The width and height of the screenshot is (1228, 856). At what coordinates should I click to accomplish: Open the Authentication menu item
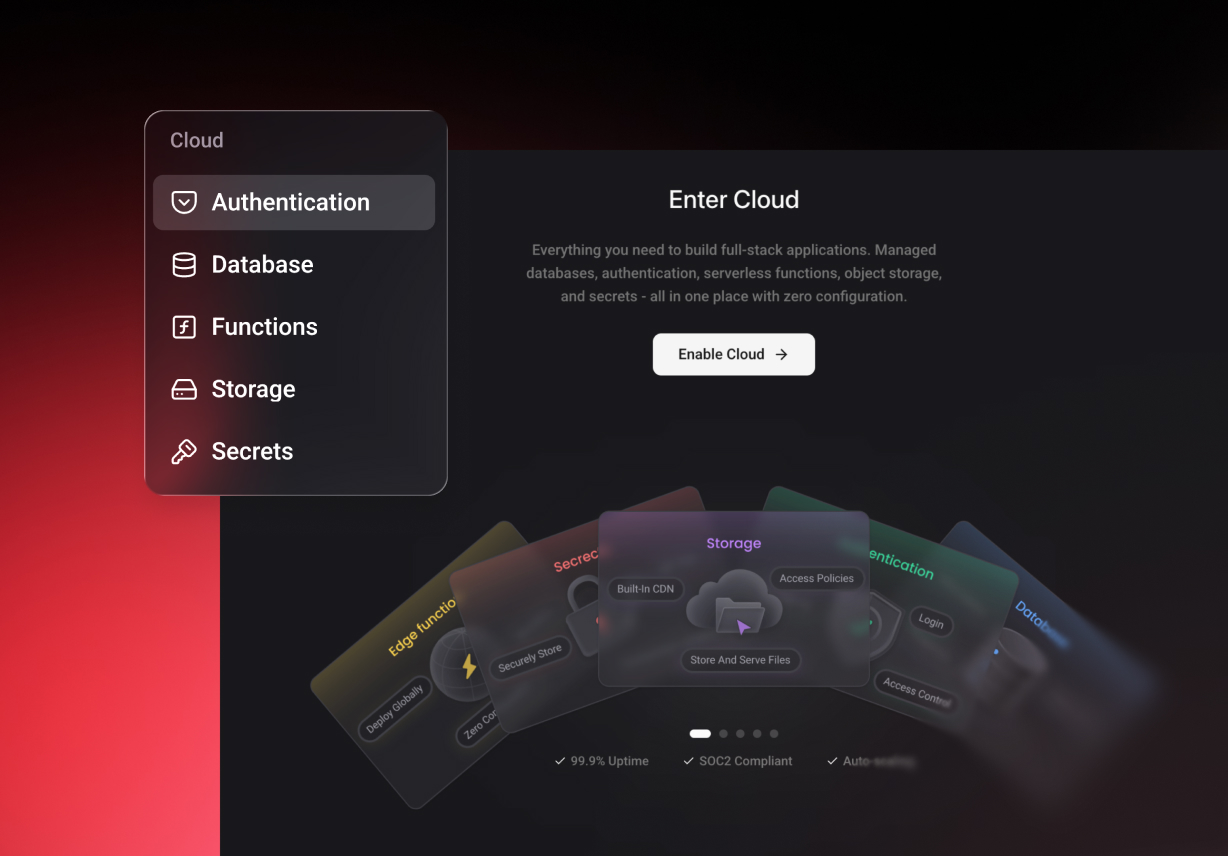coord(294,202)
